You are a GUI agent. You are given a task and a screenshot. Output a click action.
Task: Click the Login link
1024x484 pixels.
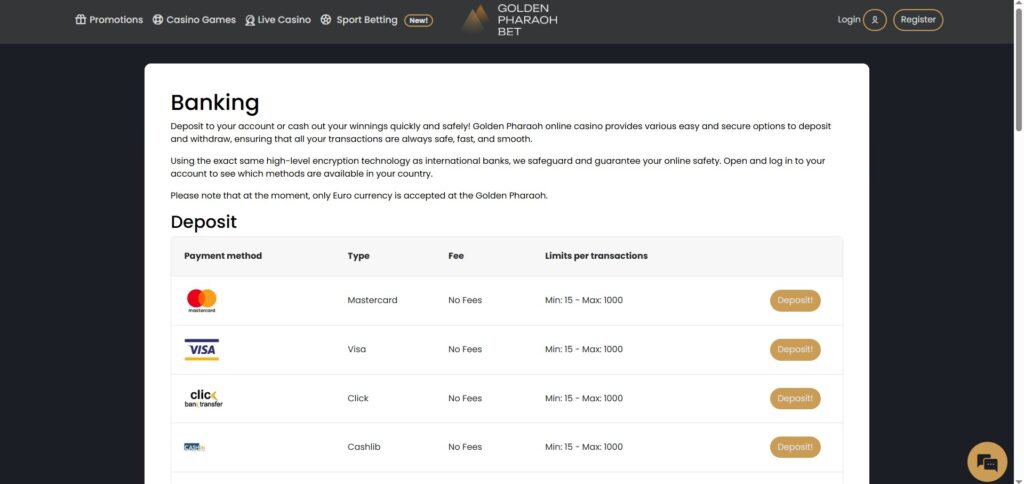click(848, 20)
